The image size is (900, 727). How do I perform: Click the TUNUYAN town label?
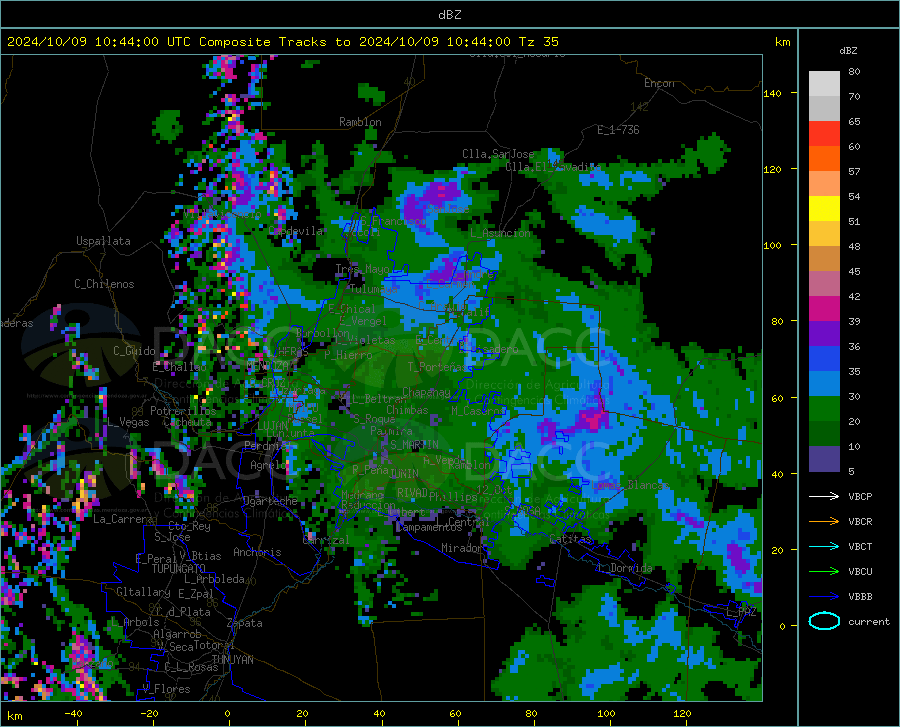232,660
